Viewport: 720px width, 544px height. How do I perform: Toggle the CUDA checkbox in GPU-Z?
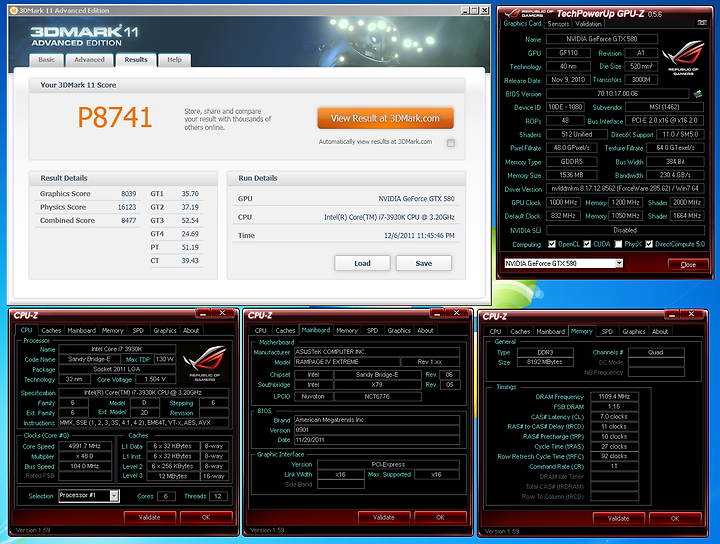click(587, 244)
